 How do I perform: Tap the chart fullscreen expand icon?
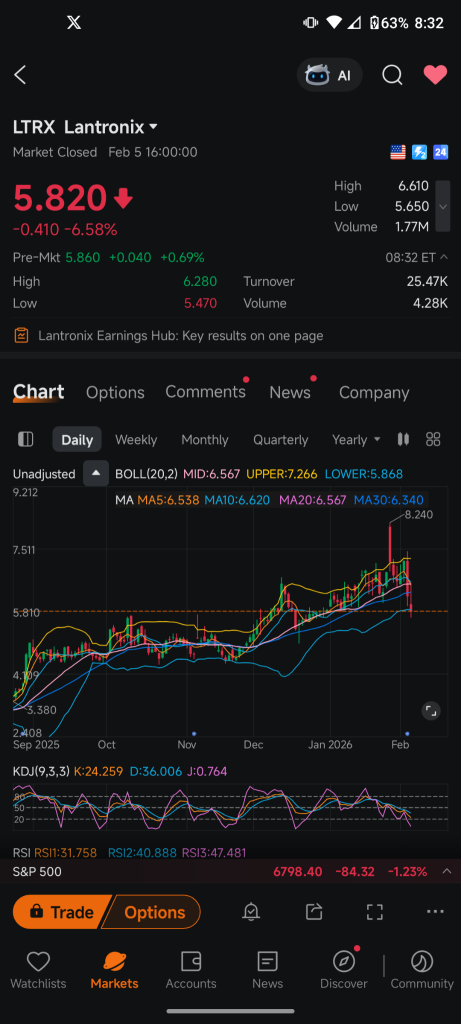431,711
